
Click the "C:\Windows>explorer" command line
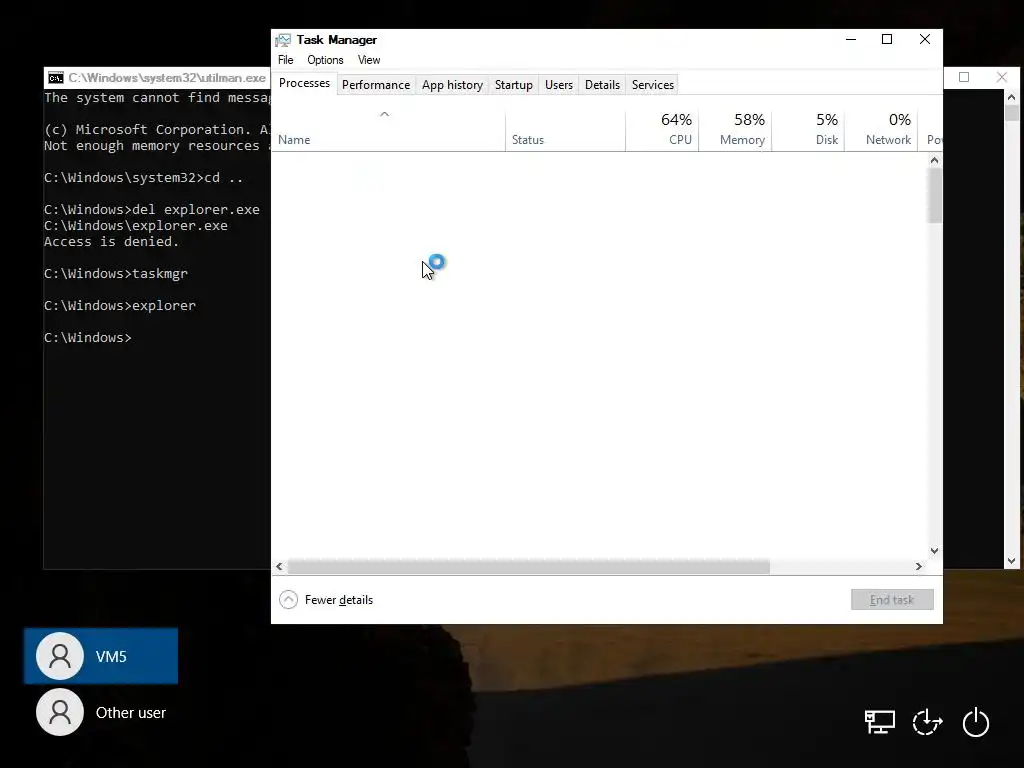(120, 306)
